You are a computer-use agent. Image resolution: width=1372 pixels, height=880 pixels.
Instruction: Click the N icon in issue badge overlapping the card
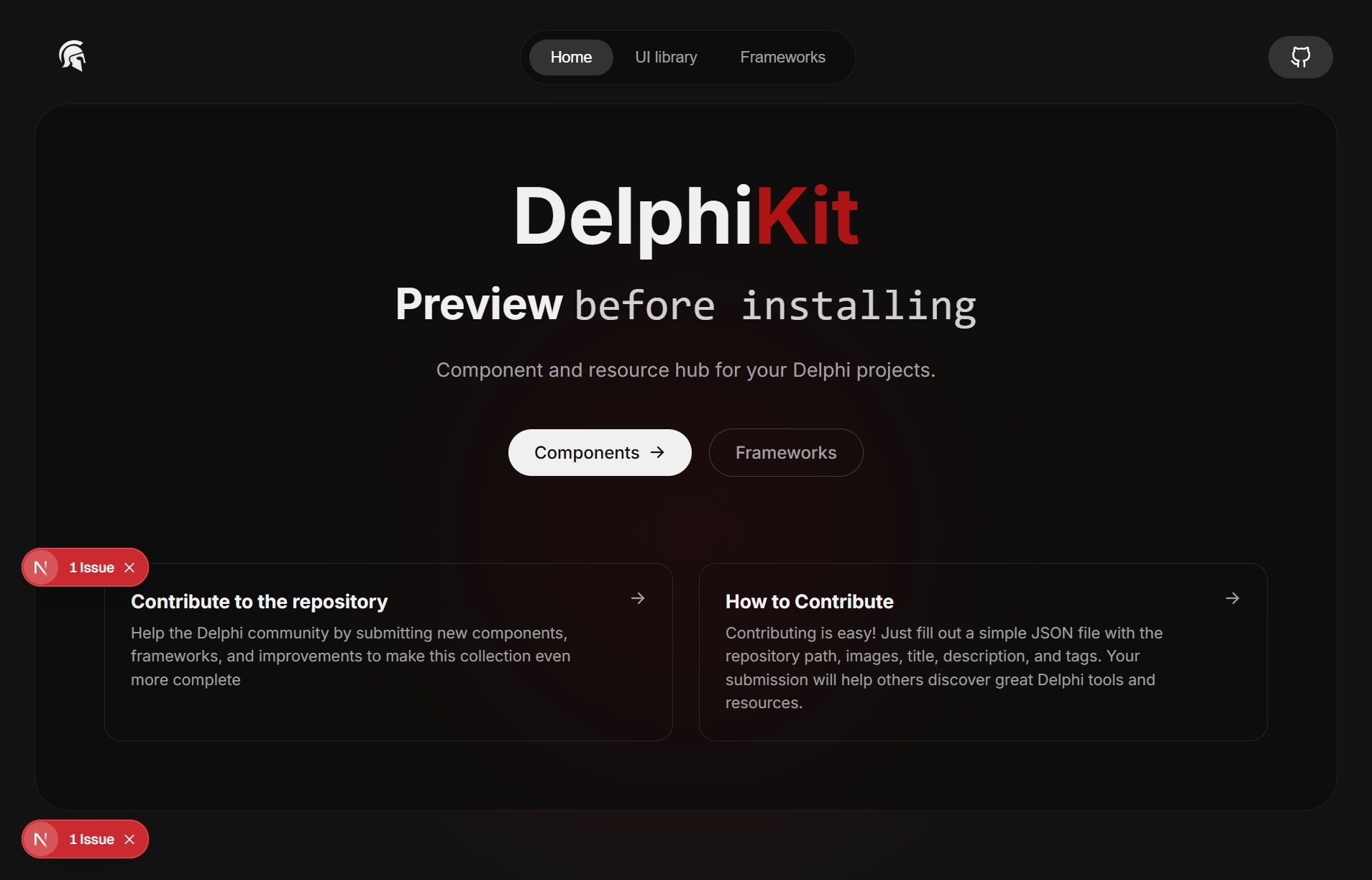coord(41,567)
